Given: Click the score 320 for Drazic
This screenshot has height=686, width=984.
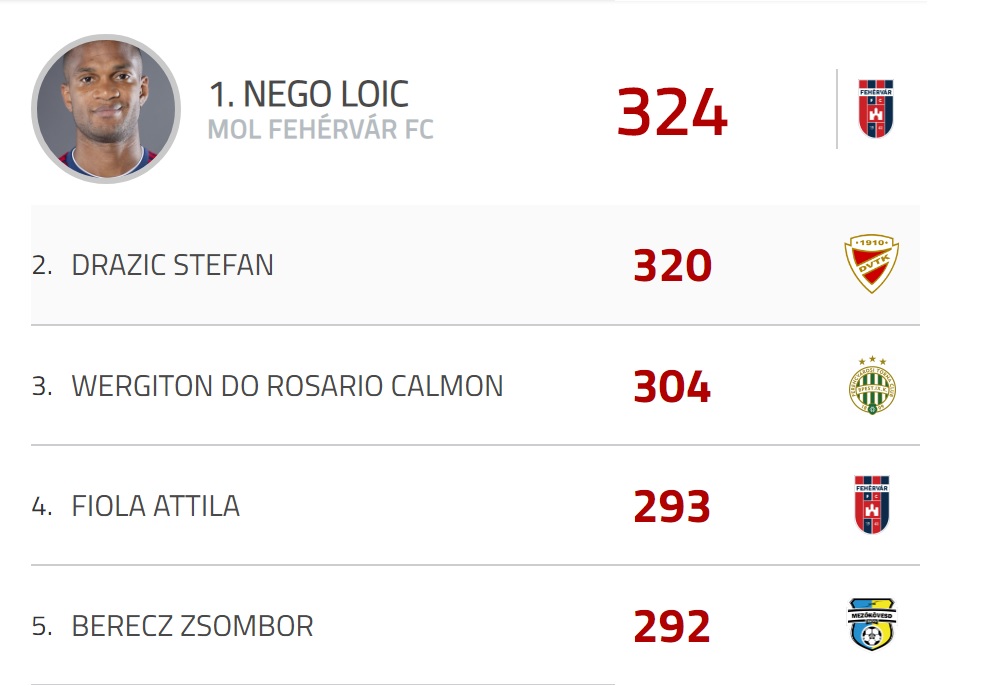Looking at the screenshot, I should coord(672,265).
